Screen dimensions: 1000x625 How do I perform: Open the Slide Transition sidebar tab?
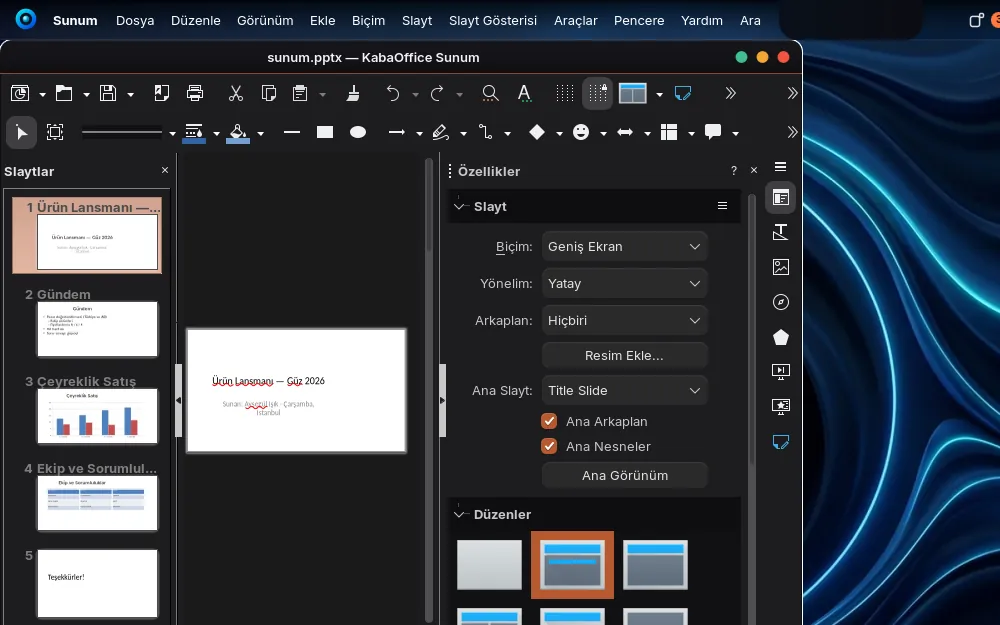pos(781,371)
